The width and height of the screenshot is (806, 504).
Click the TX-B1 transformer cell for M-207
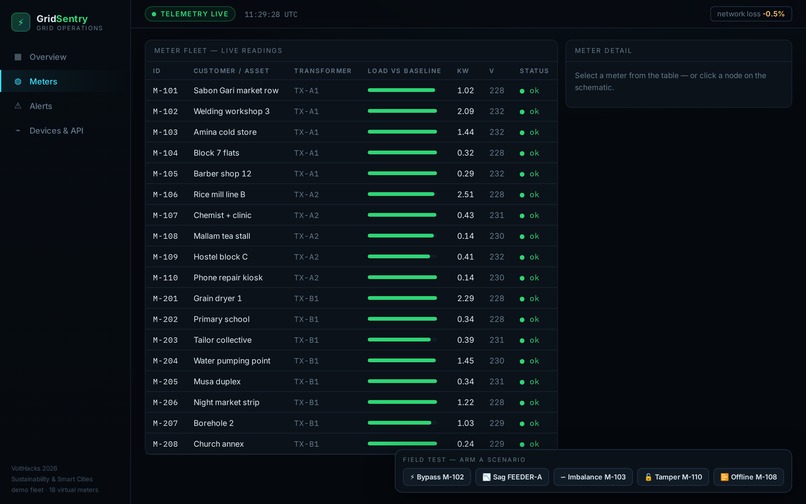pos(306,423)
